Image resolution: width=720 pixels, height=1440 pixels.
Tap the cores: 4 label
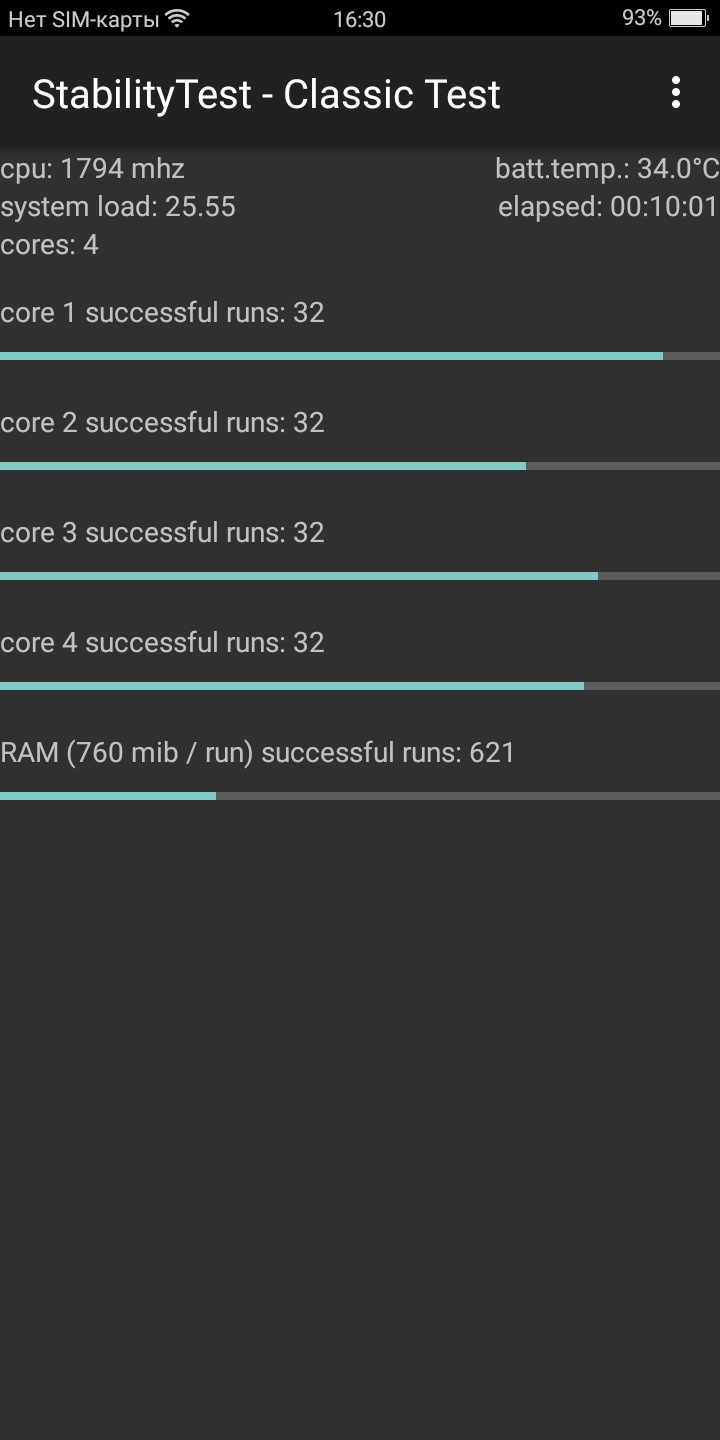(x=50, y=245)
